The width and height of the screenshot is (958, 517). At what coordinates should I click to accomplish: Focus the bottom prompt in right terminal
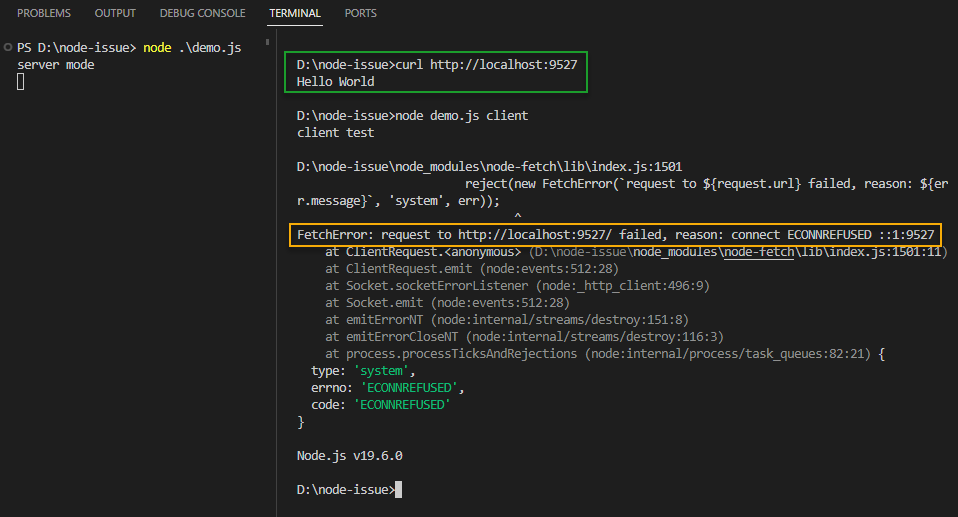point(398,489)
